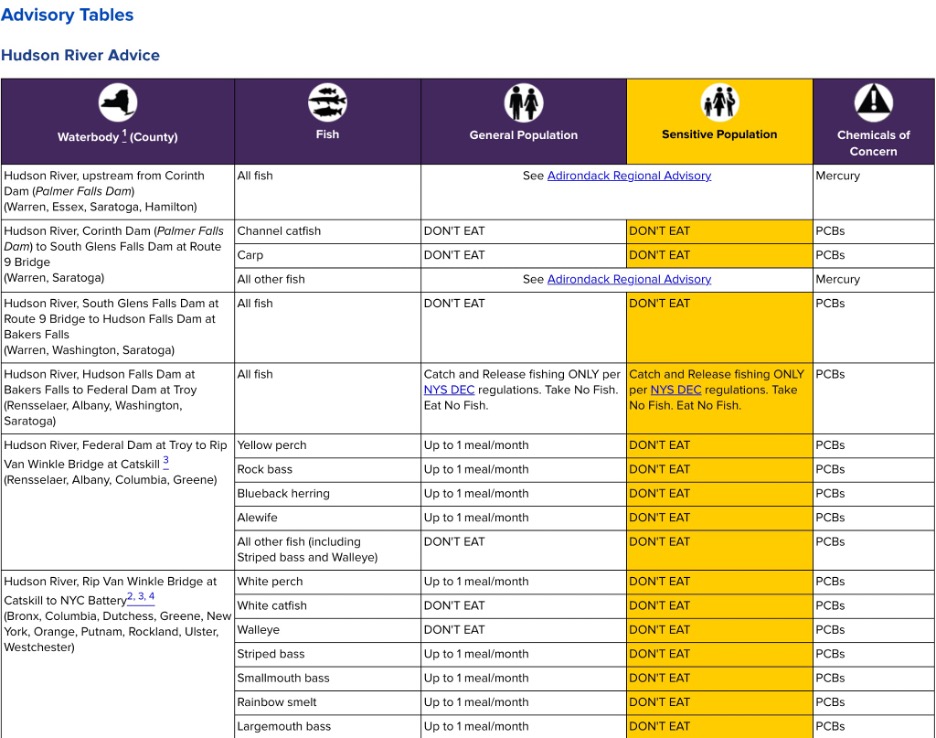Image resolution: width=936 pixels, height=738 pixels.
Task: Click the Chemicals of Concern warning icon
Action: [x=873, y=103]
